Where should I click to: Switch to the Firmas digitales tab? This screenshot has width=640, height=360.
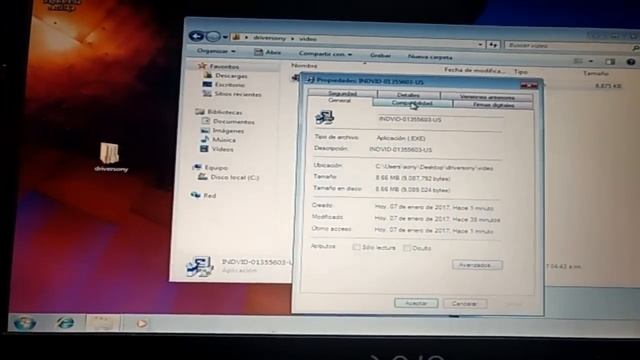click(x=493, y=105)
